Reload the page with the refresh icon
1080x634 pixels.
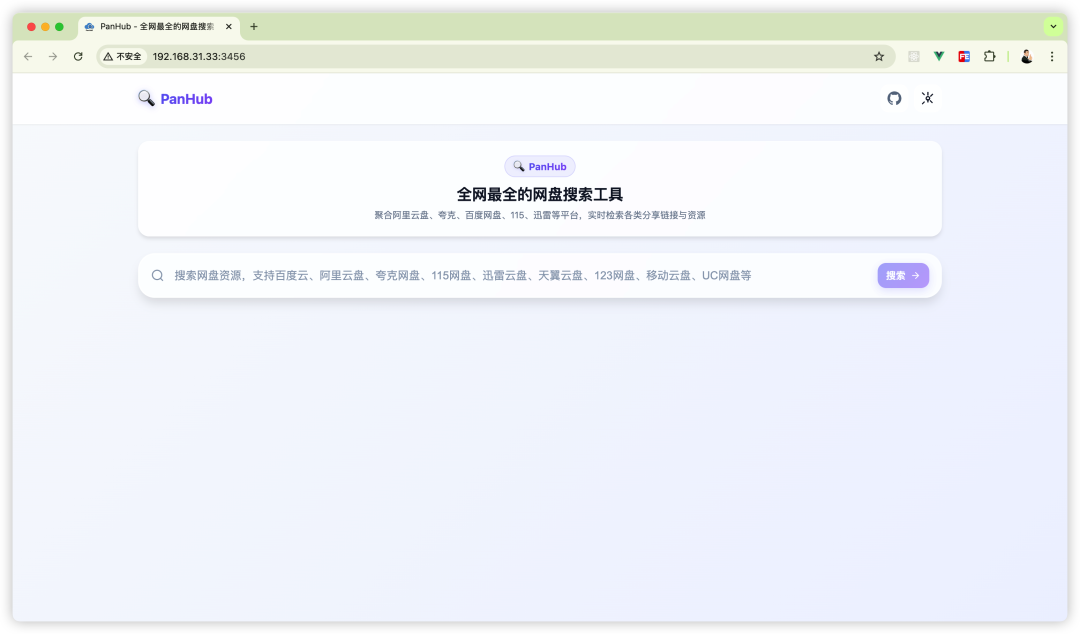coord(78,57)
